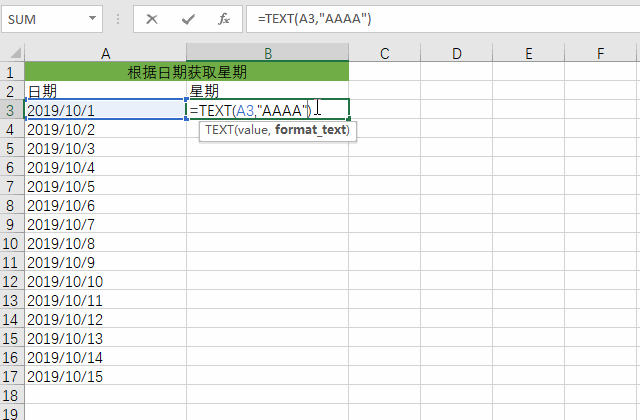The image size is (640, 420).
Task: Open the Name Box dropdown arrow
Action: [x=93, y=18]
